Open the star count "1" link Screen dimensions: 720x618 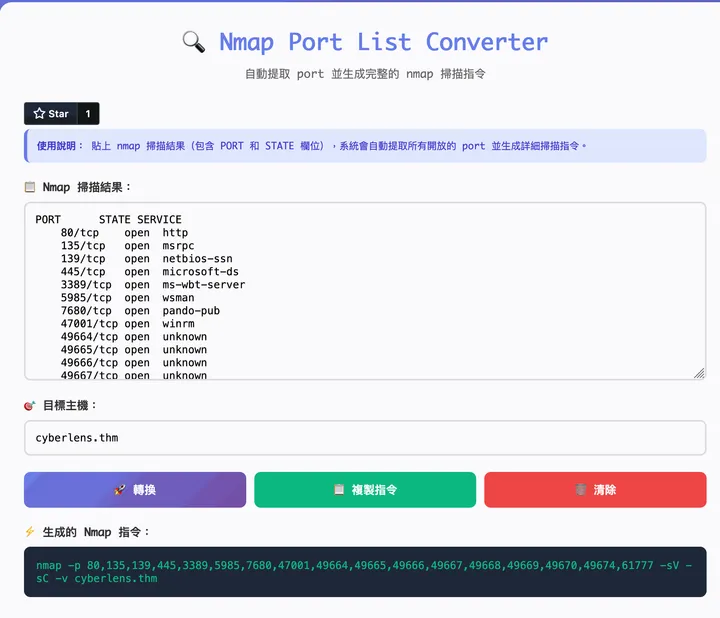[x=88, y=114]
